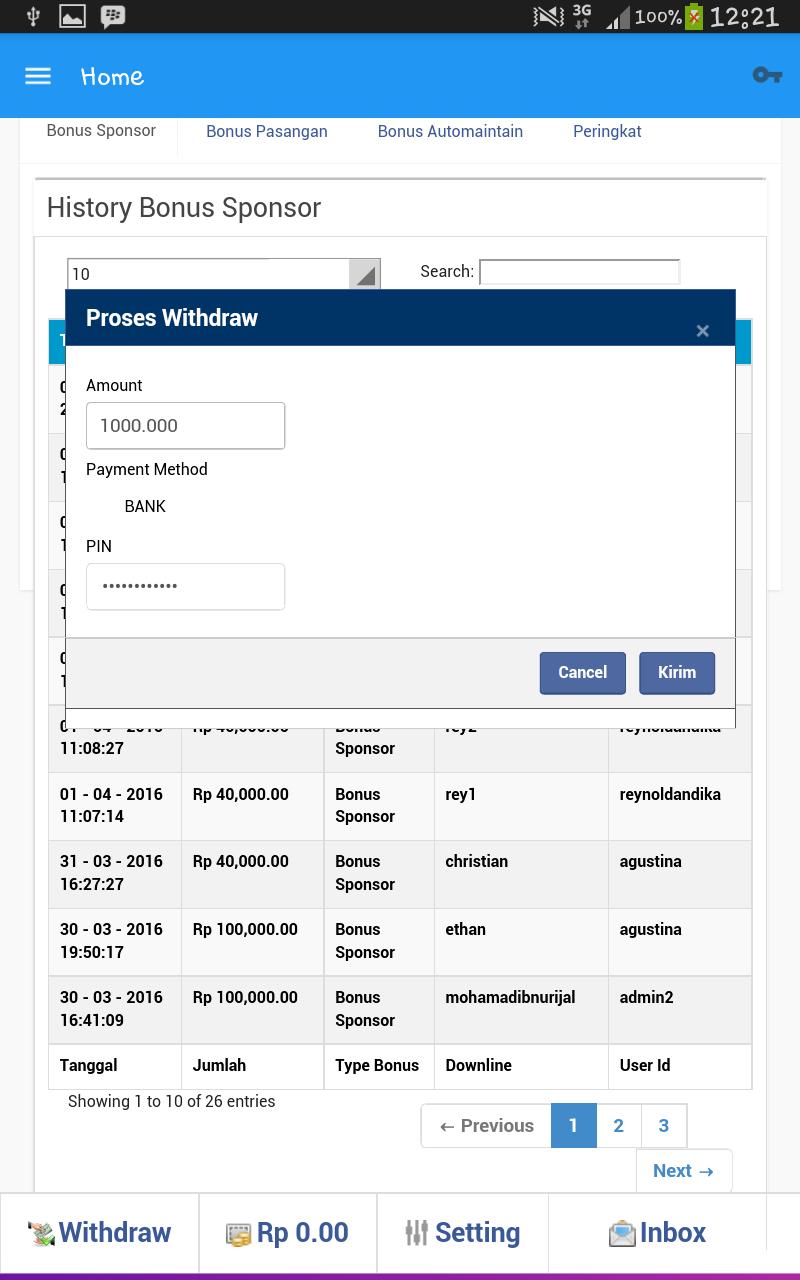Tap the Rp 0.00 balance button

288,1233
